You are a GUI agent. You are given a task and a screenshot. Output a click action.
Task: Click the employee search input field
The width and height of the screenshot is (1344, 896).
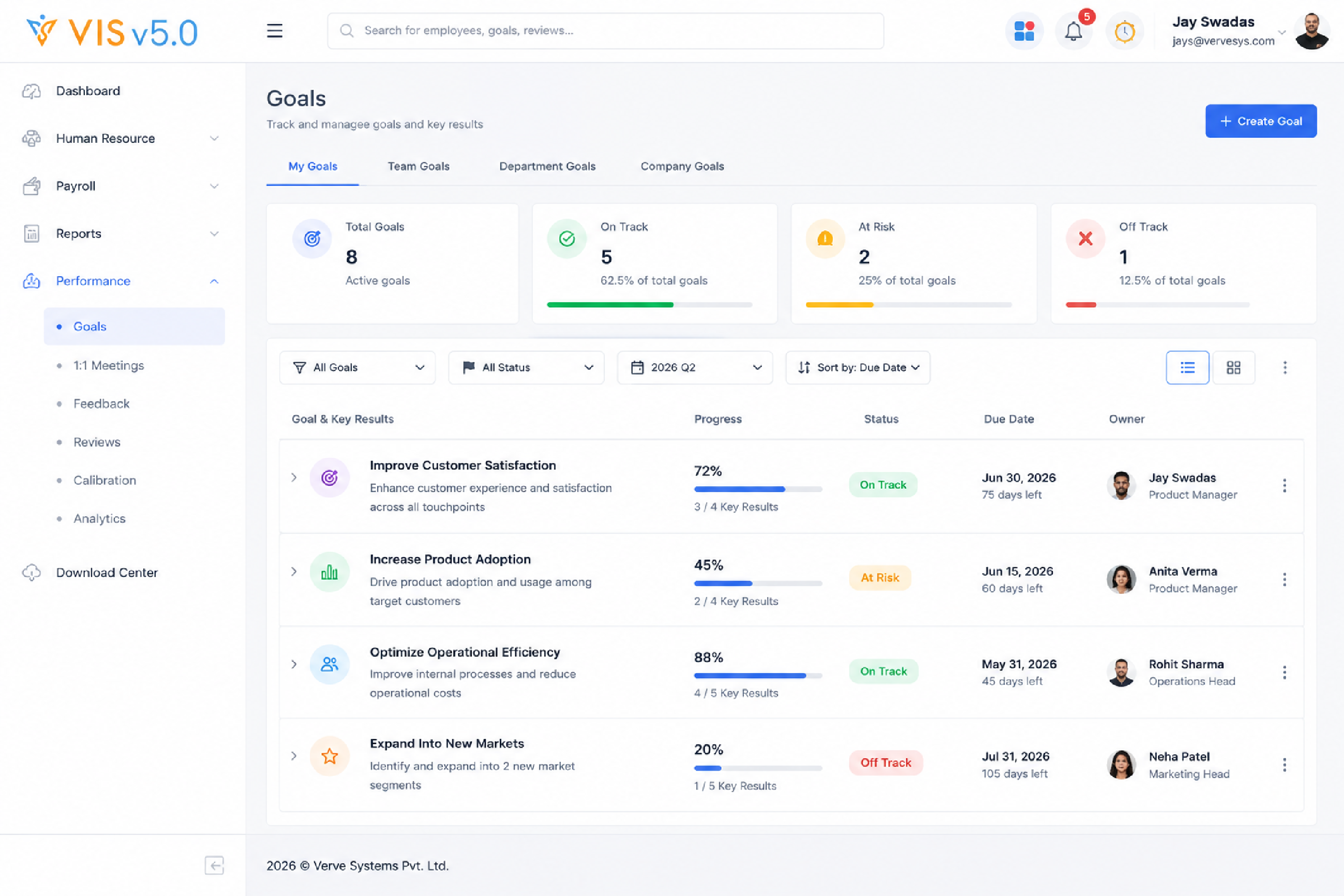[x=606, y=31]
